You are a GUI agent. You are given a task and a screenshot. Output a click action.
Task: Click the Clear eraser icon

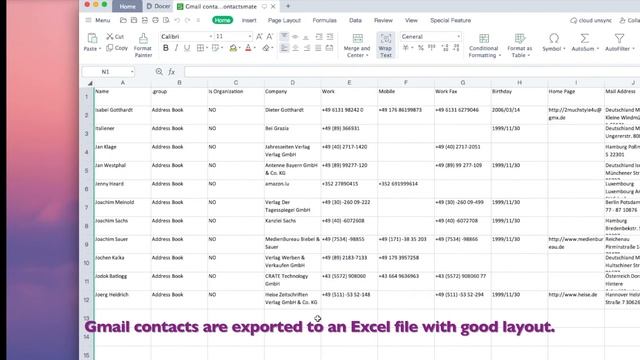266,48
